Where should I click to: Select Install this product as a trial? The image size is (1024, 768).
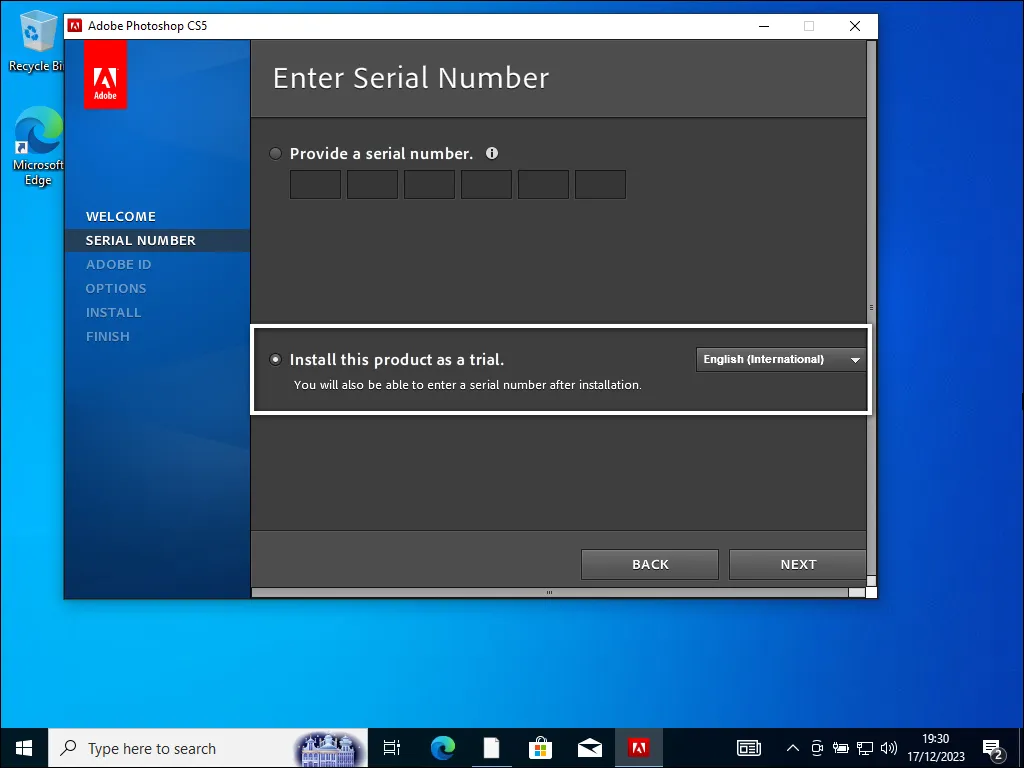[275, 359]
